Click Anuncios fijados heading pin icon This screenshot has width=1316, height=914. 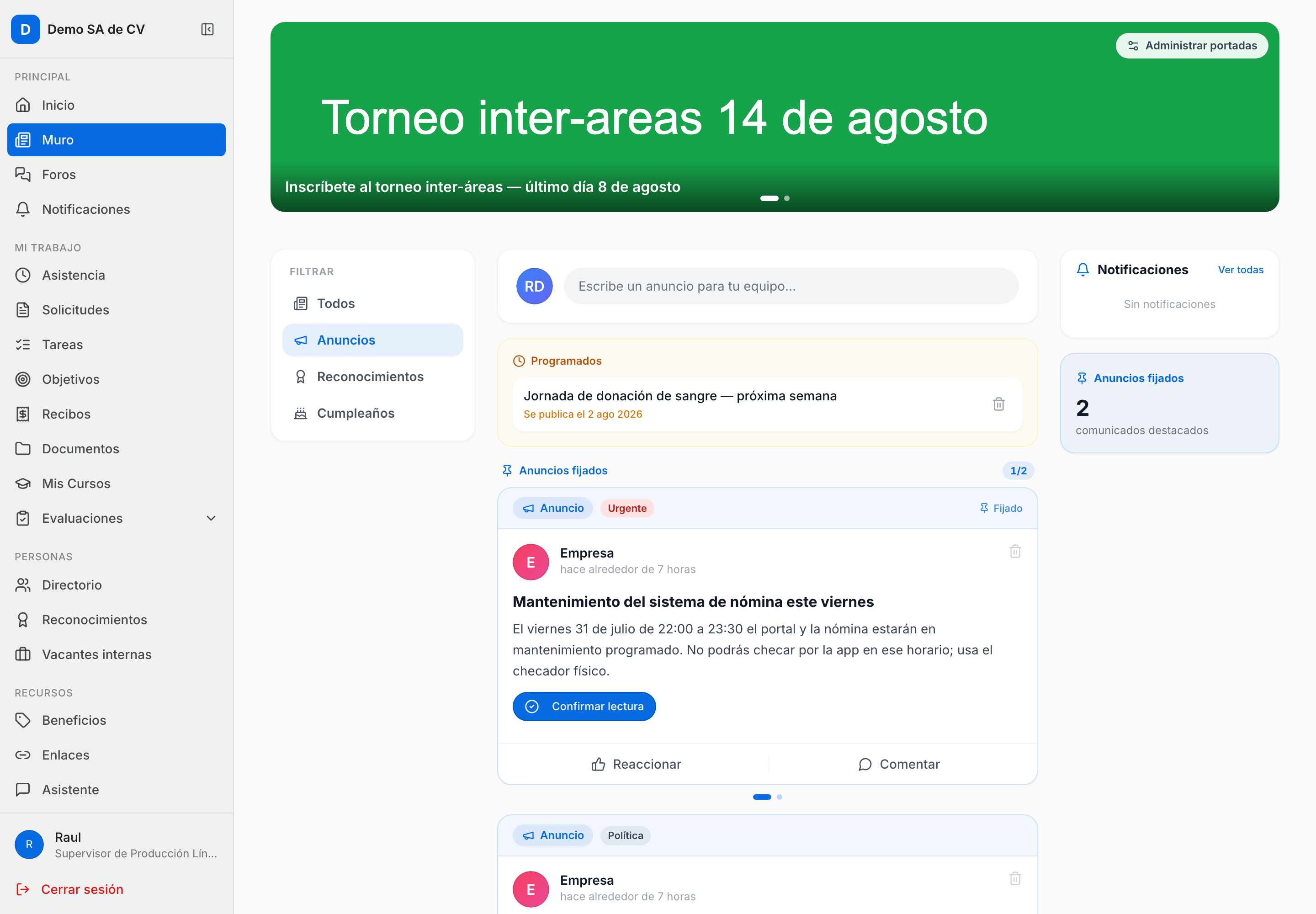click(x=507, y=471)
